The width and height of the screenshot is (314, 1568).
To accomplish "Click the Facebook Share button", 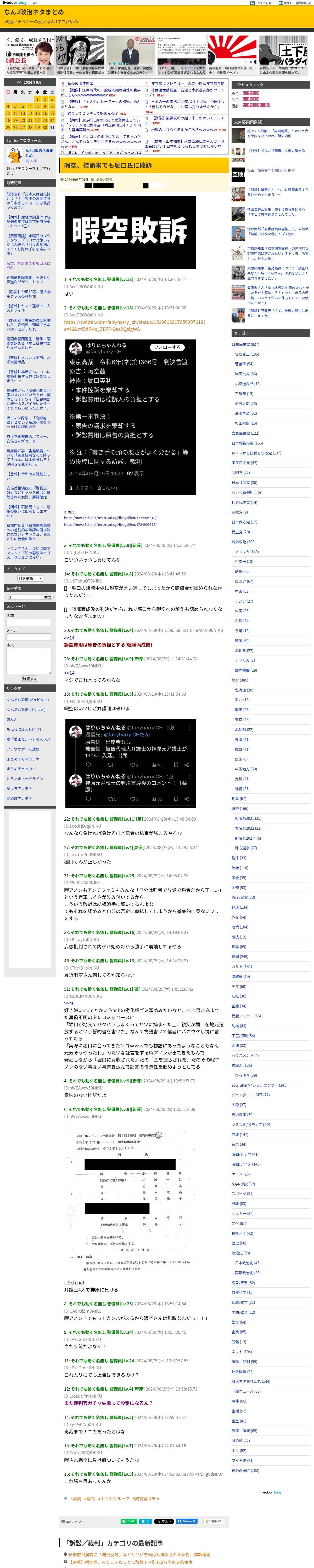I will click(187, 1521).
